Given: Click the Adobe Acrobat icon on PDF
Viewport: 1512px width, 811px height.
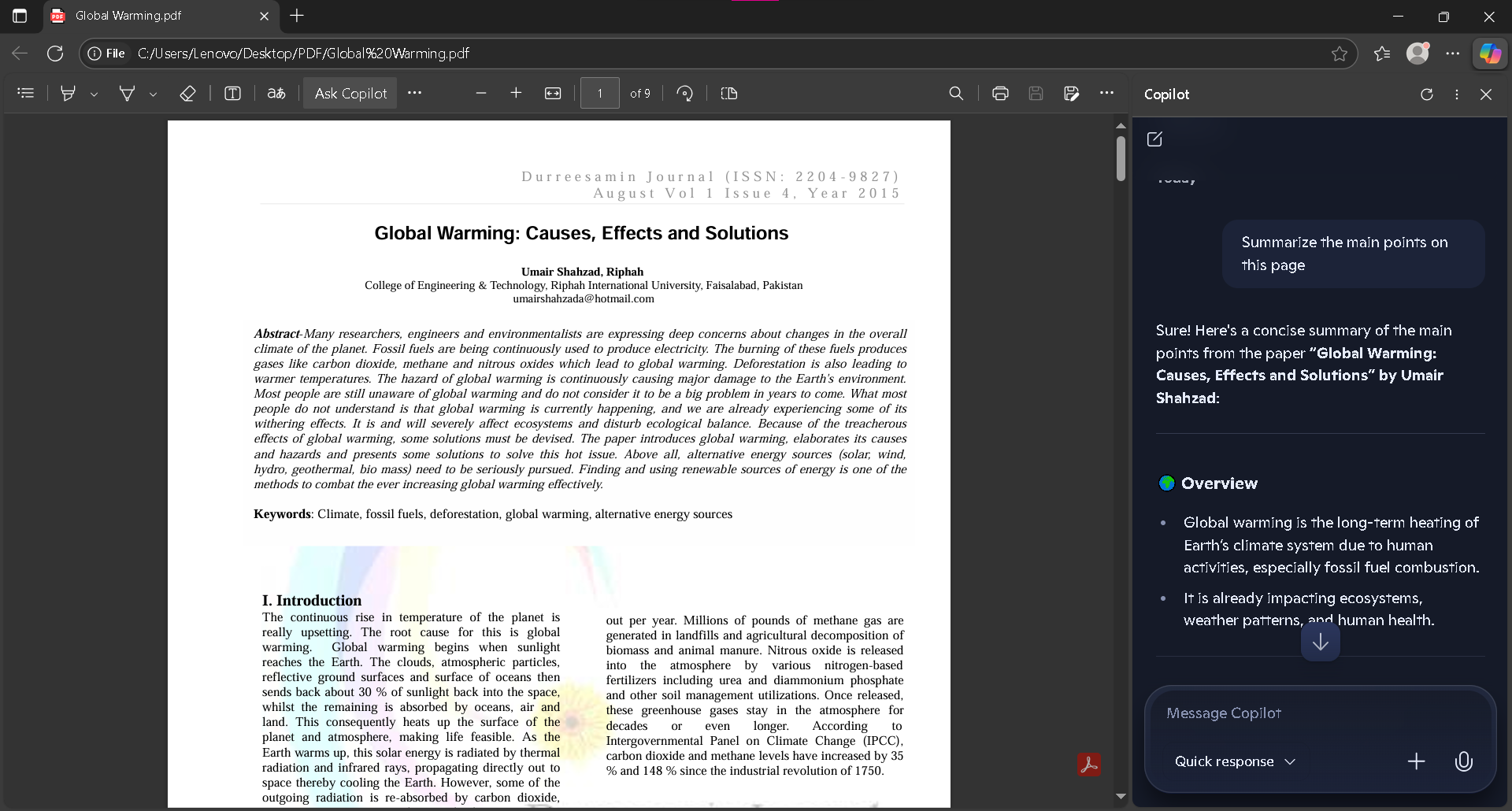Looking at the screenshot, I should (1089, 765).
